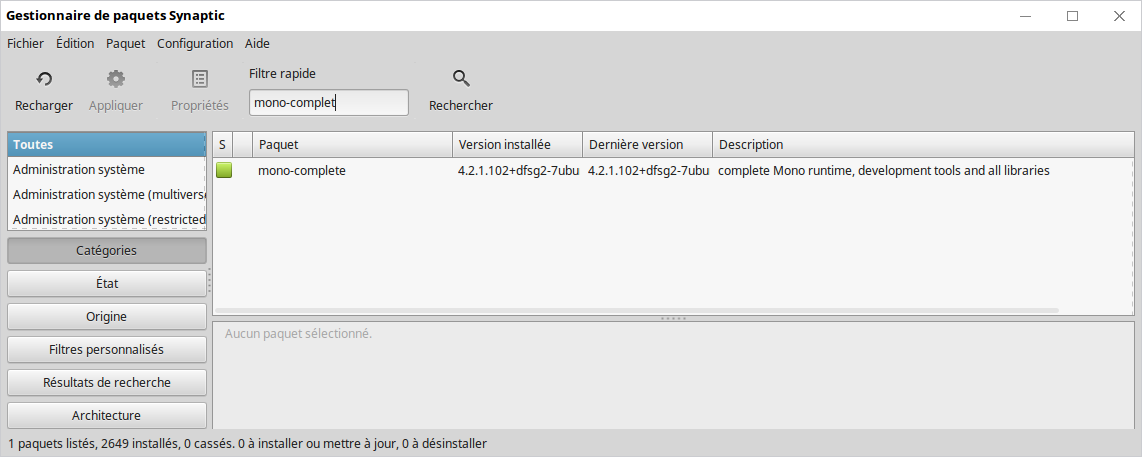The width and height of the screenshot is (1142, 457).
Task: Open the Édition menu
Action: (75, 43)
